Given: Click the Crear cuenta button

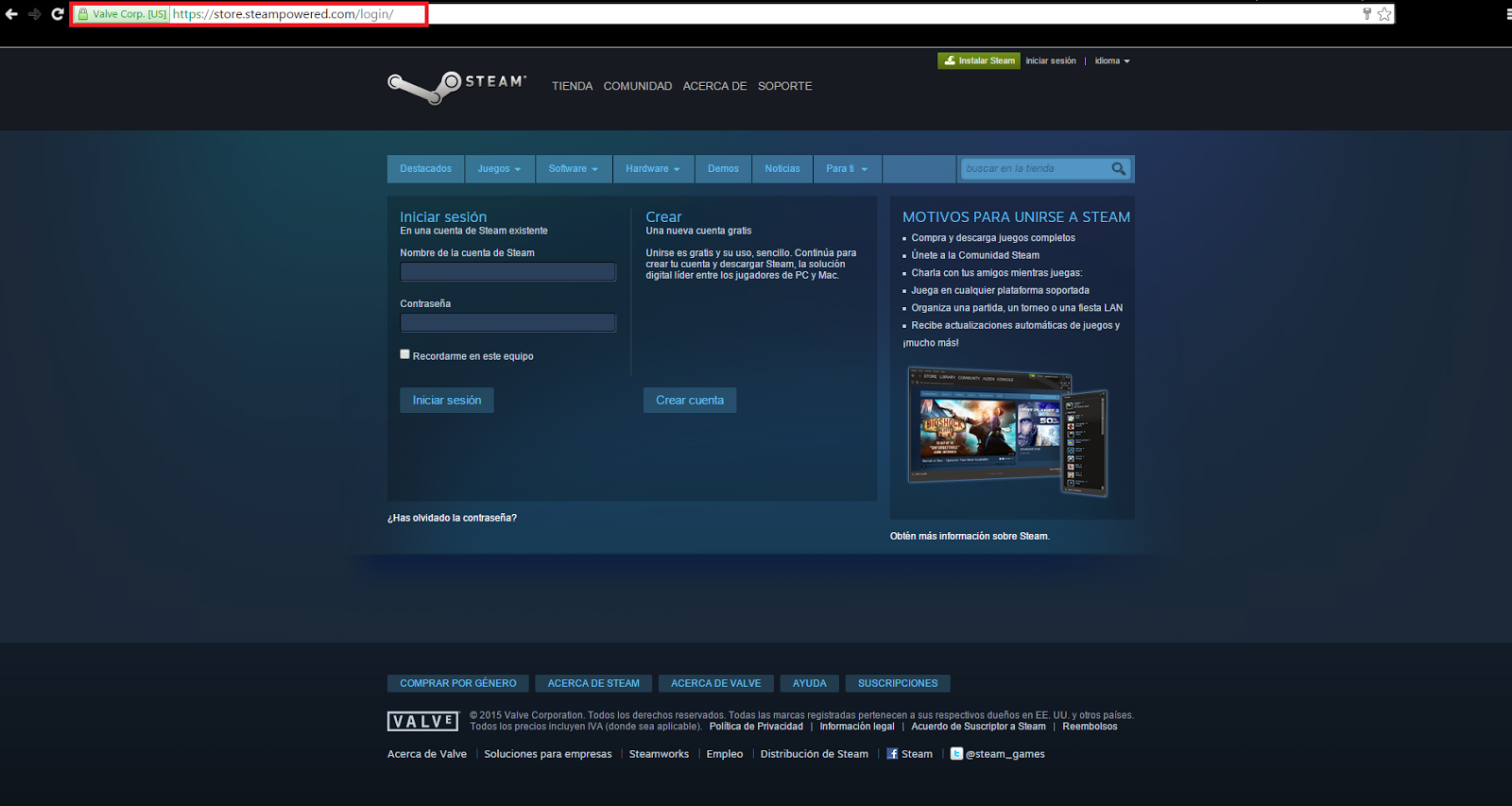Looking at the screenshot, I should pyautogui.click(x=690, y=401).
